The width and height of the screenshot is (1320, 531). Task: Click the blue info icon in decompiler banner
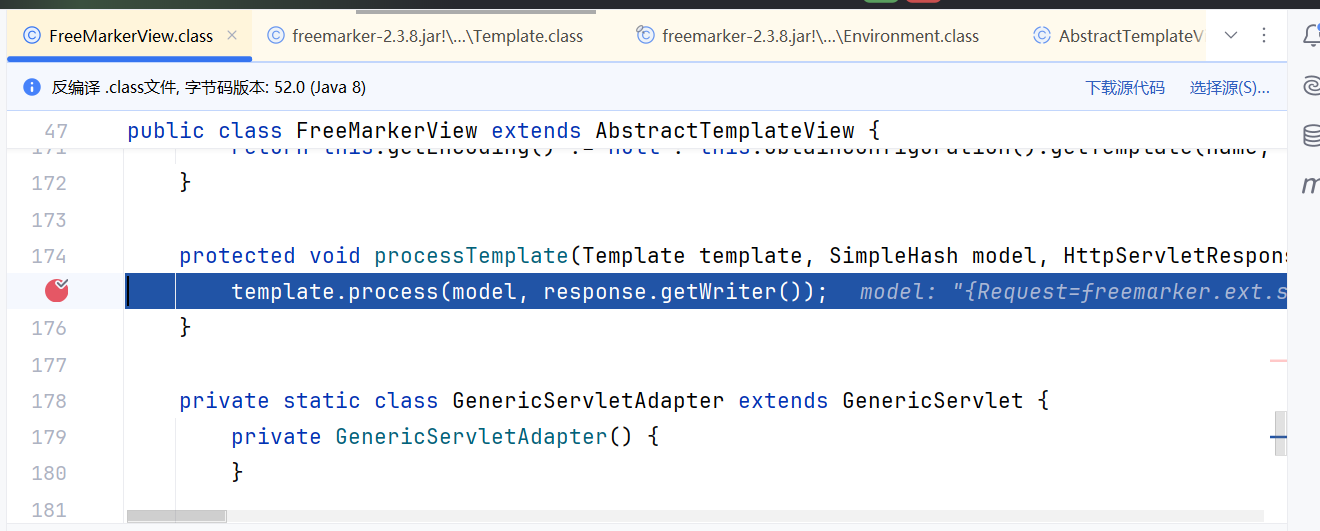pos(32,87)
